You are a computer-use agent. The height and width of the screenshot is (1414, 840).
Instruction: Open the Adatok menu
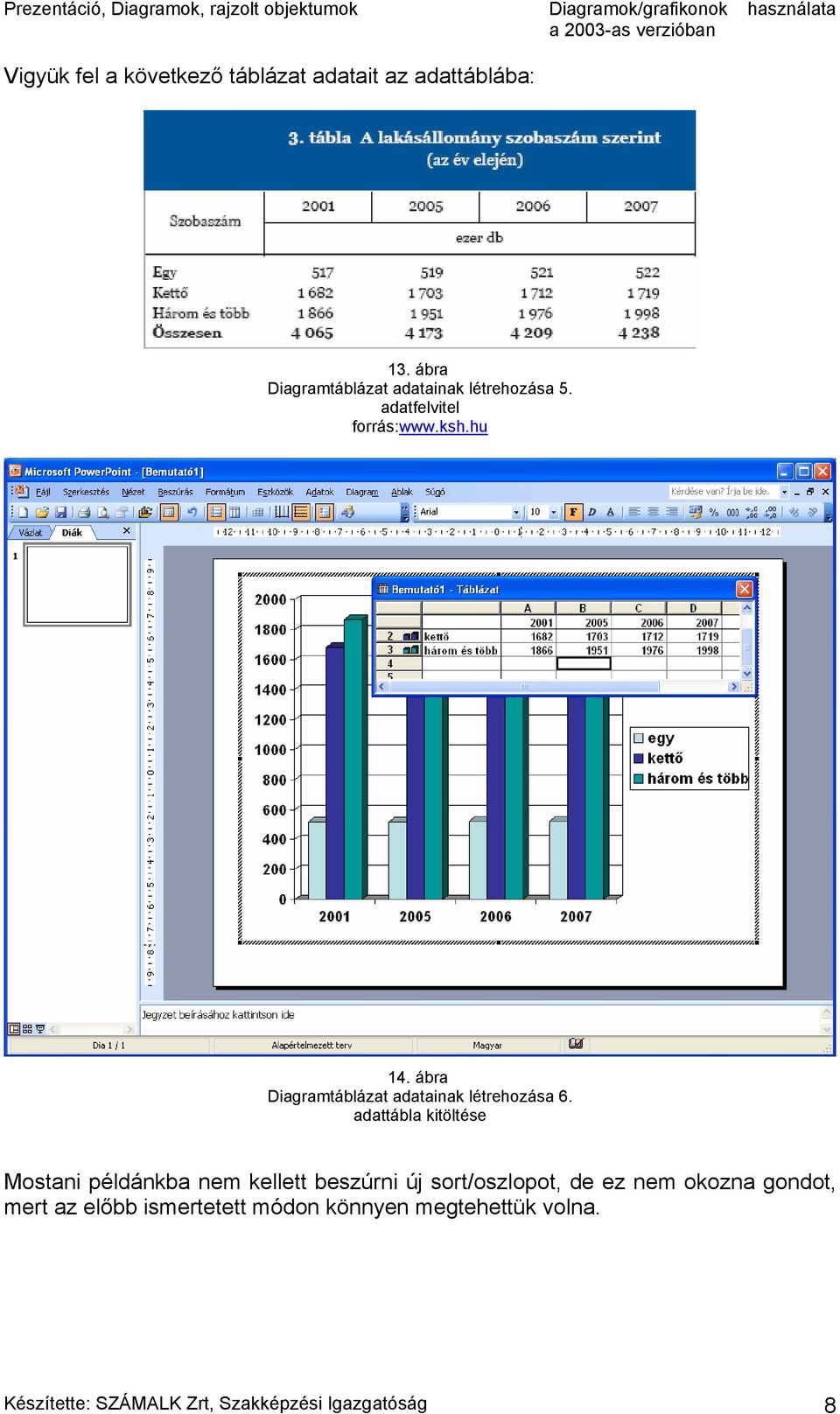click(319, 492)
